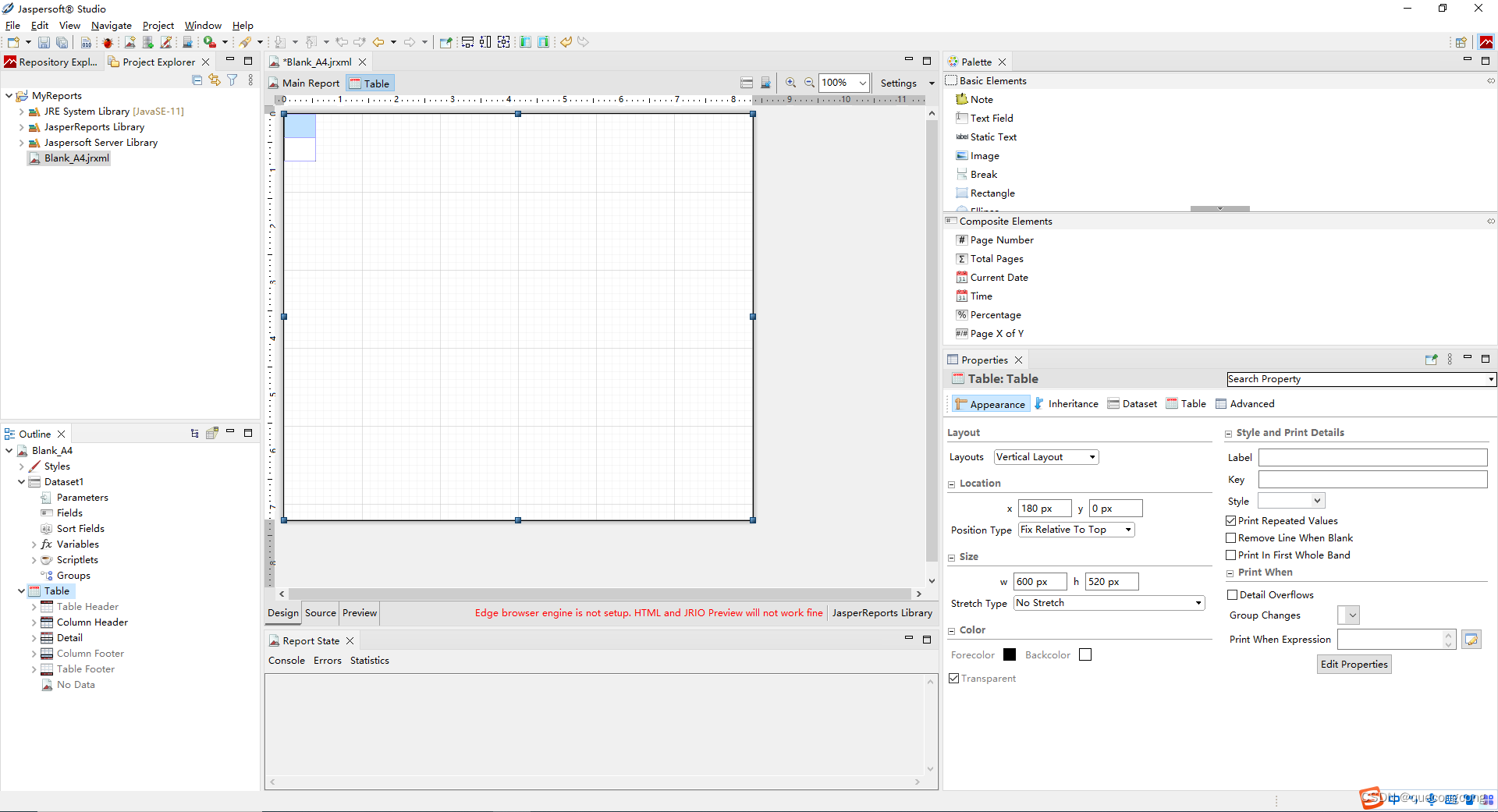
Task: Select the Page X of Y element
Action: coord(990,333)
